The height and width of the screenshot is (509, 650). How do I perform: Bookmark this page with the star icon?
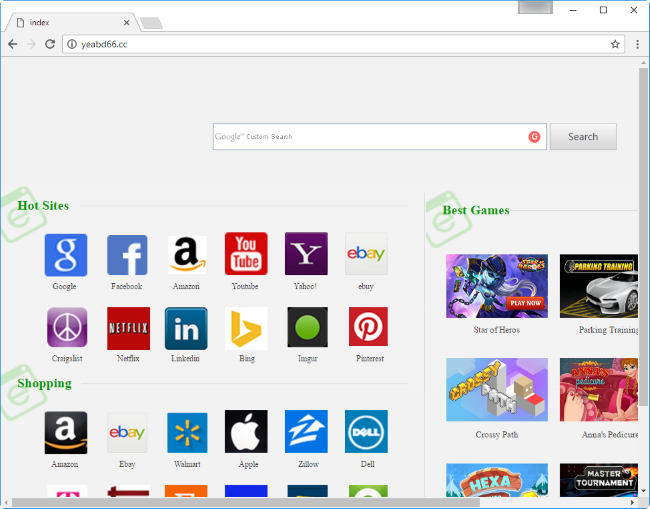pyautogui.click(x=615, y=44)
